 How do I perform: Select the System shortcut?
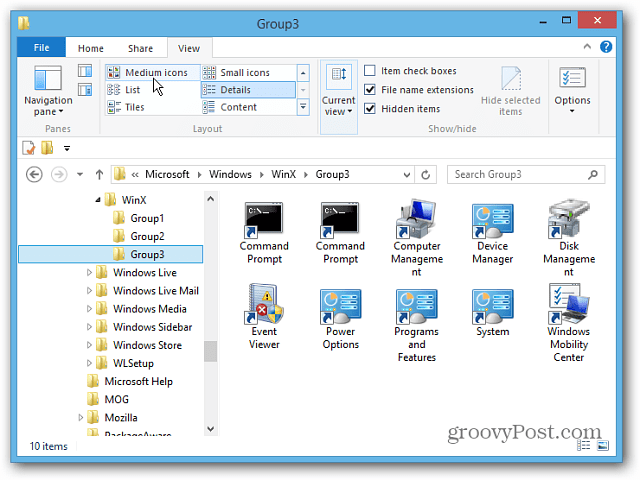(x=493, y=313)
